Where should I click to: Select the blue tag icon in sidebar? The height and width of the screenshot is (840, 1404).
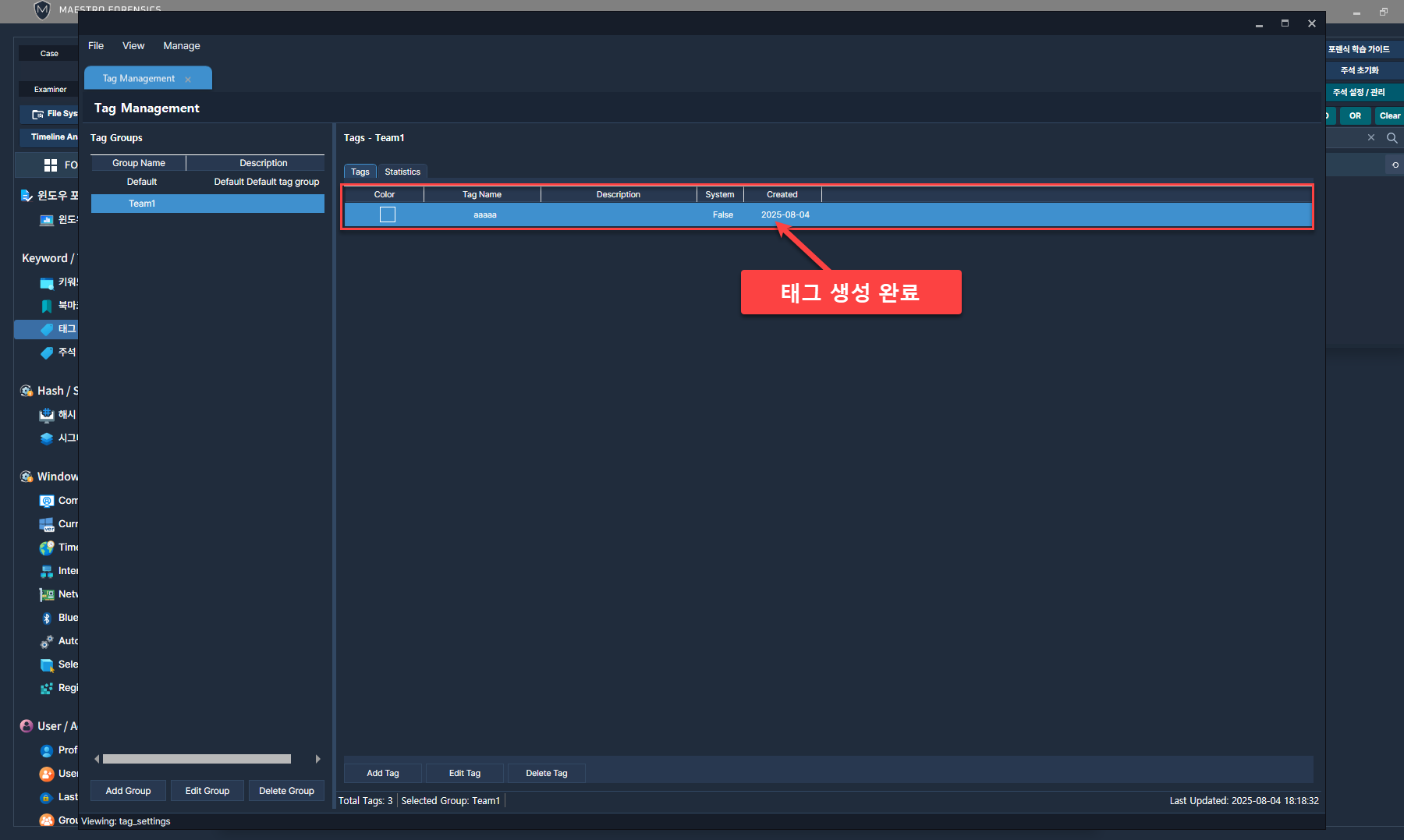[x=47, y=329]
